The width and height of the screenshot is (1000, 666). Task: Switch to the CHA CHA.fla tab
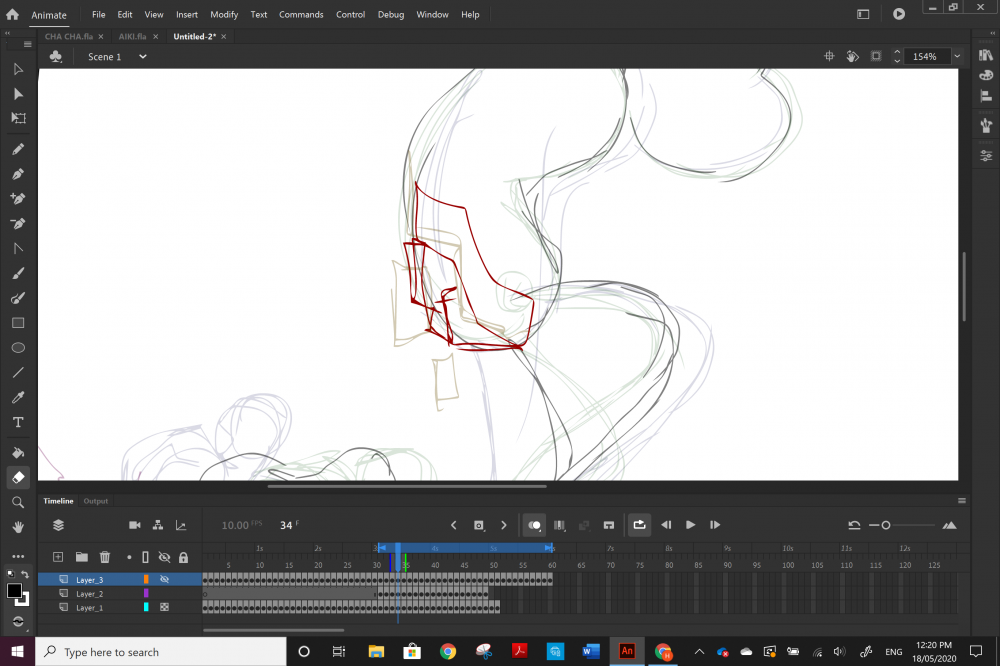68,36
